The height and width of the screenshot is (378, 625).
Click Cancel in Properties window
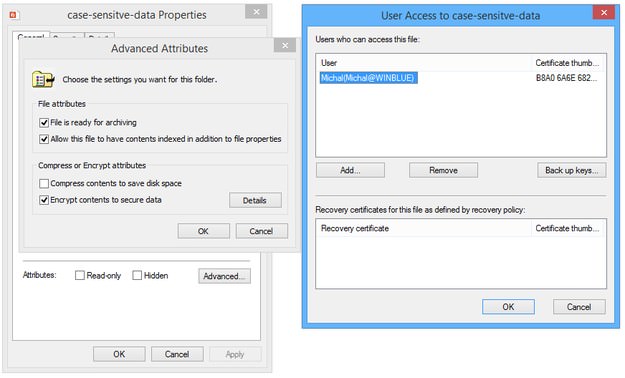pos(177,354)
